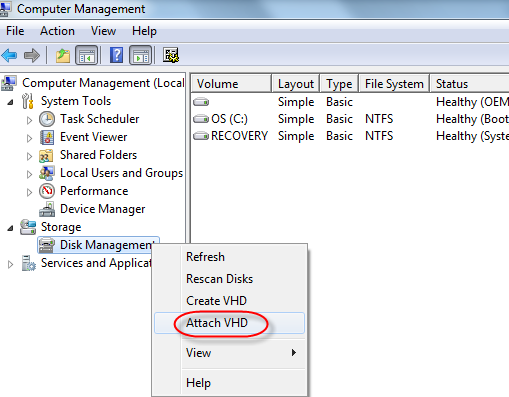Choose Refresh from the context menu
This screenshot has height=397, width=509.
(229, 257)
